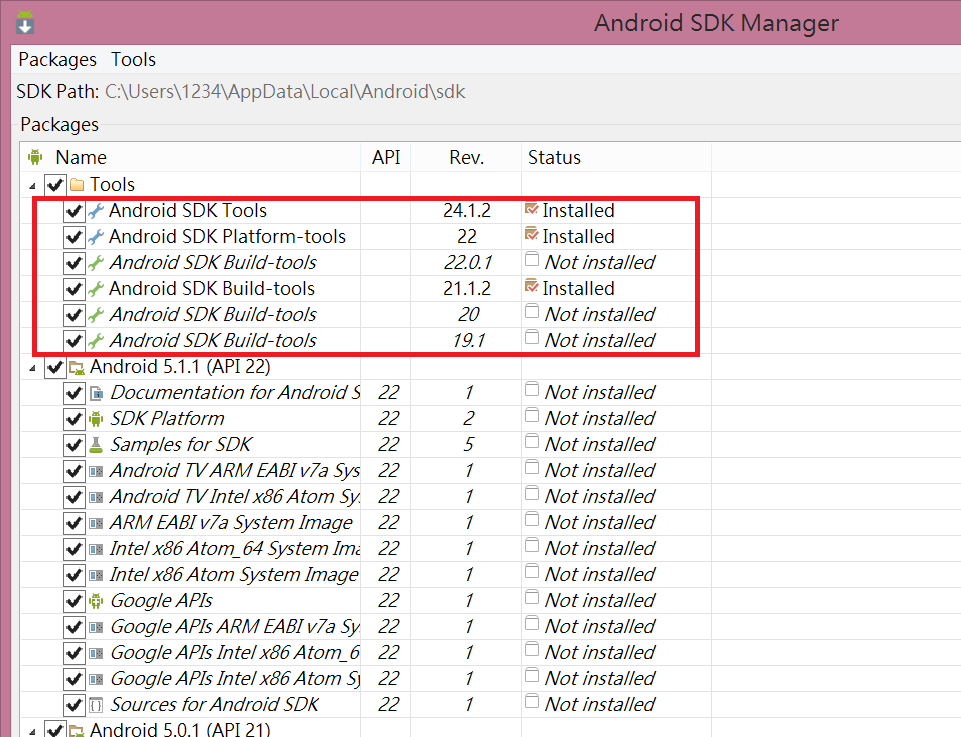Viewport: 961px width, 737px height.
Task: Uncheck the ARM EABI v7a System Image checkbox
Action: click(x=73, y=523)
